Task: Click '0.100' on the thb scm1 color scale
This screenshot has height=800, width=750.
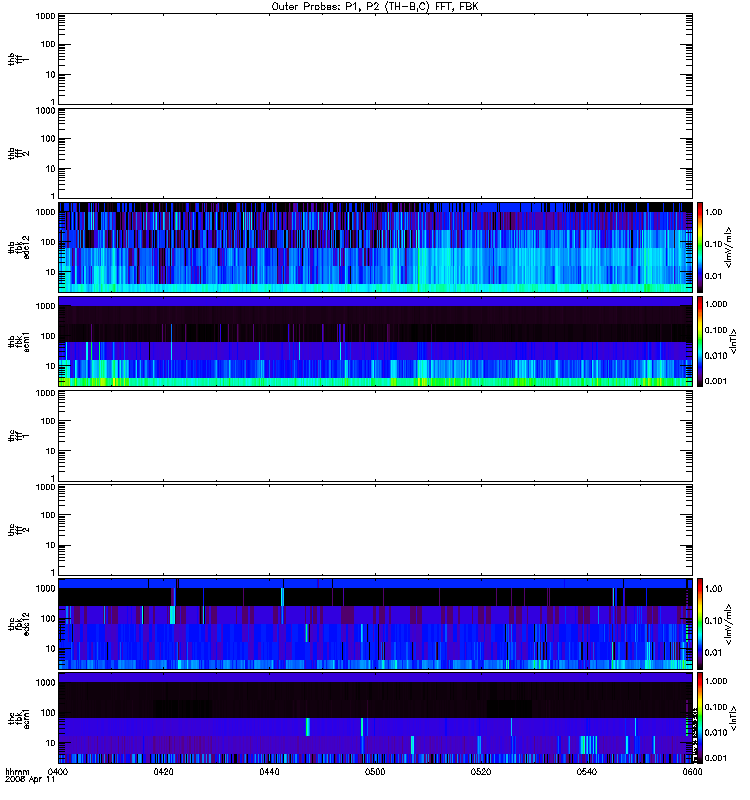Action: click(716, 330)
